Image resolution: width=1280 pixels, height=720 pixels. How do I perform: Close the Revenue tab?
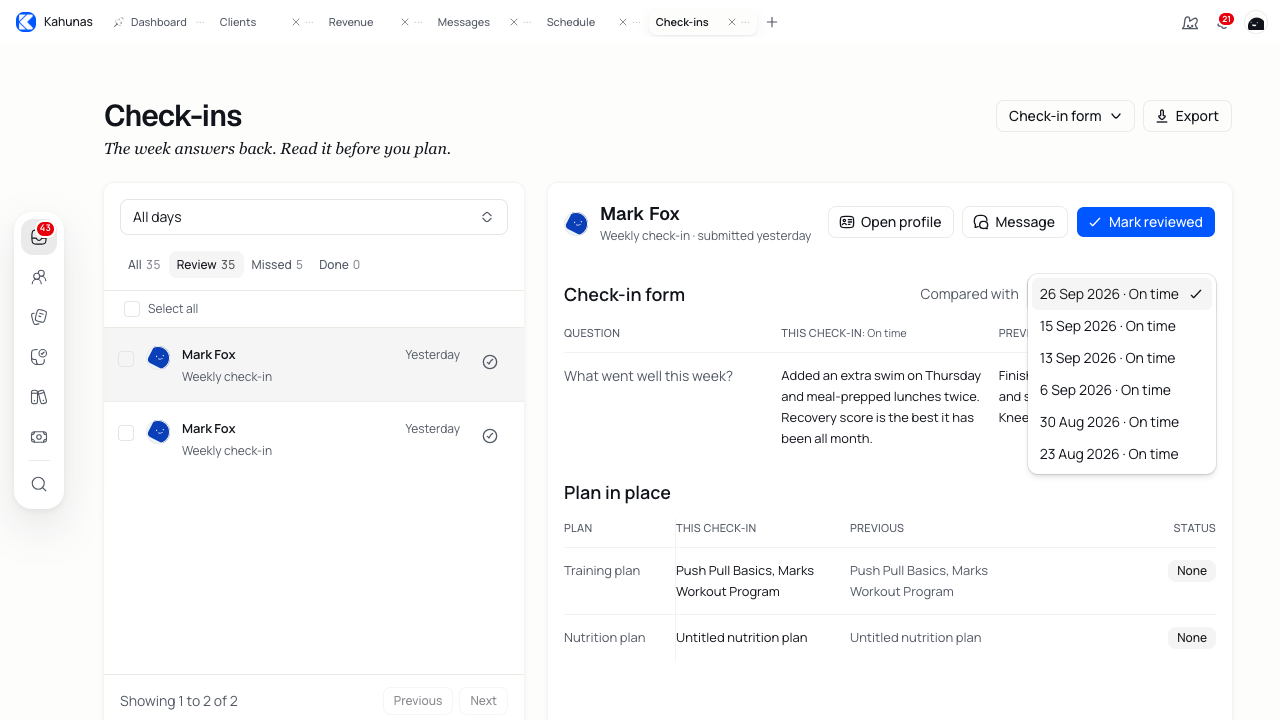(405, 22)
